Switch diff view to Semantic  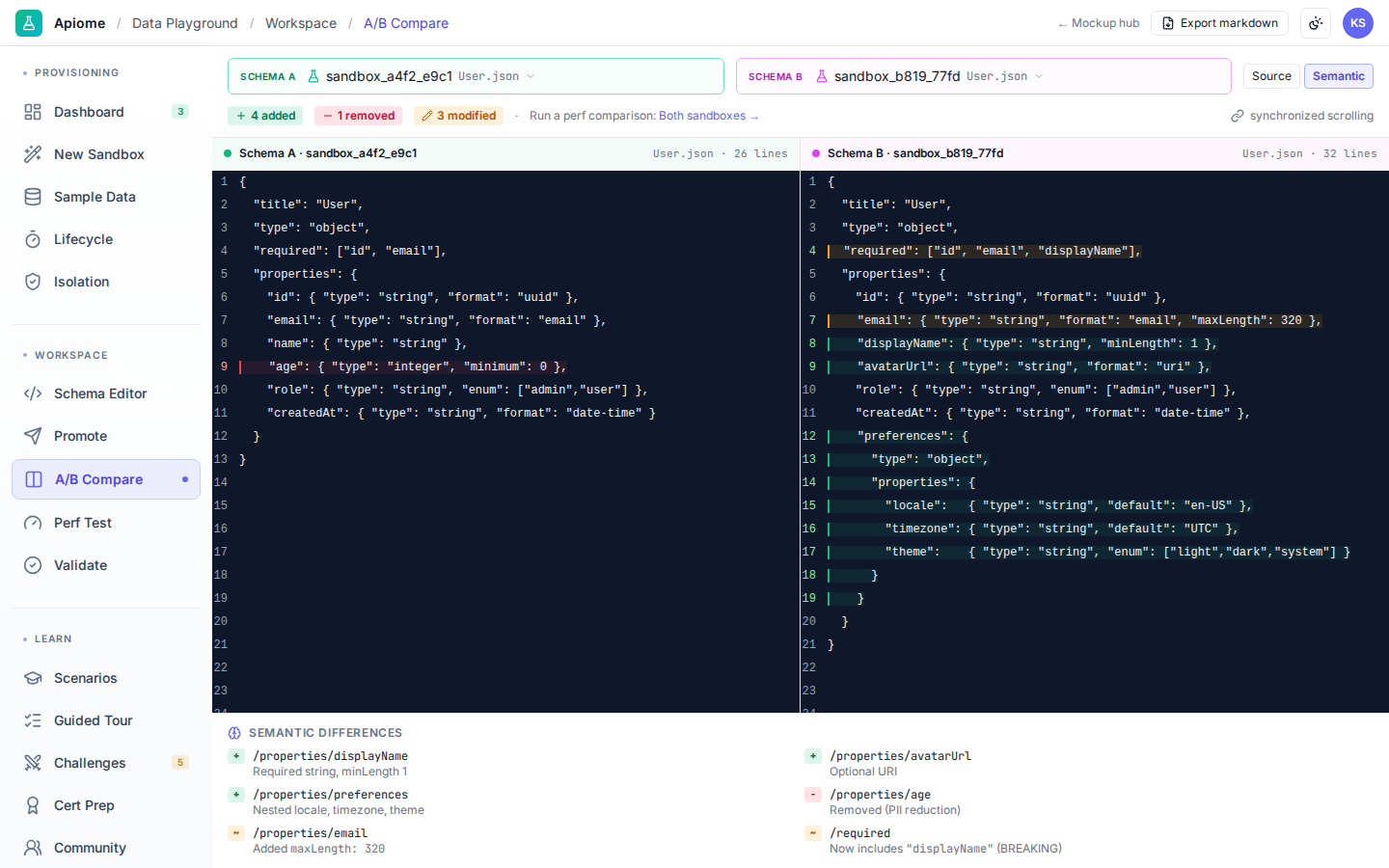pyautogui.click(x=1339, y=76)
